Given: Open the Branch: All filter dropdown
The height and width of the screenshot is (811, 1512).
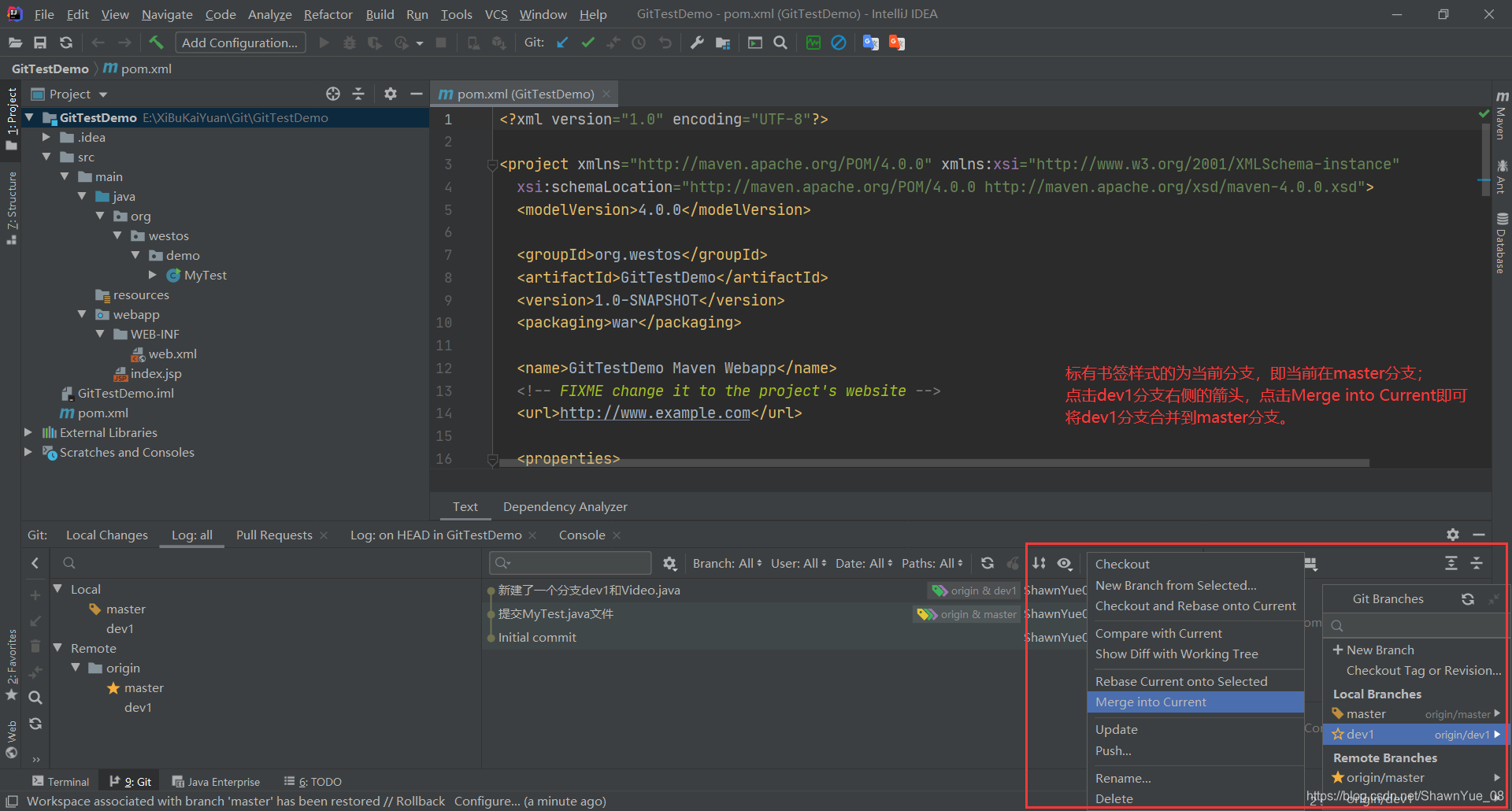Looking at the screenshot, I should tap(727, 563).
